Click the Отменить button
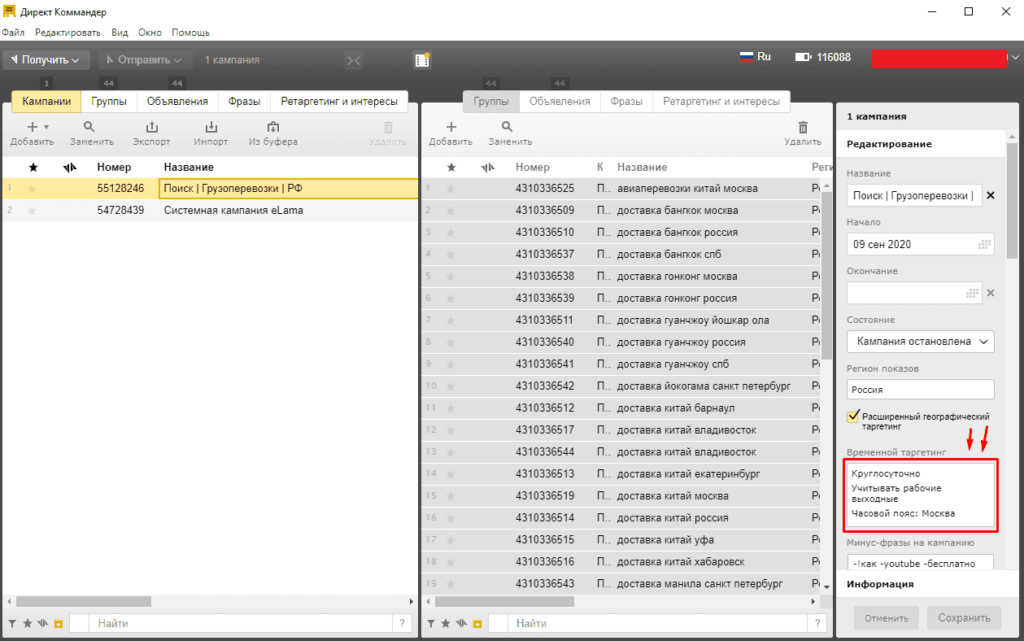 coord(886,618)
